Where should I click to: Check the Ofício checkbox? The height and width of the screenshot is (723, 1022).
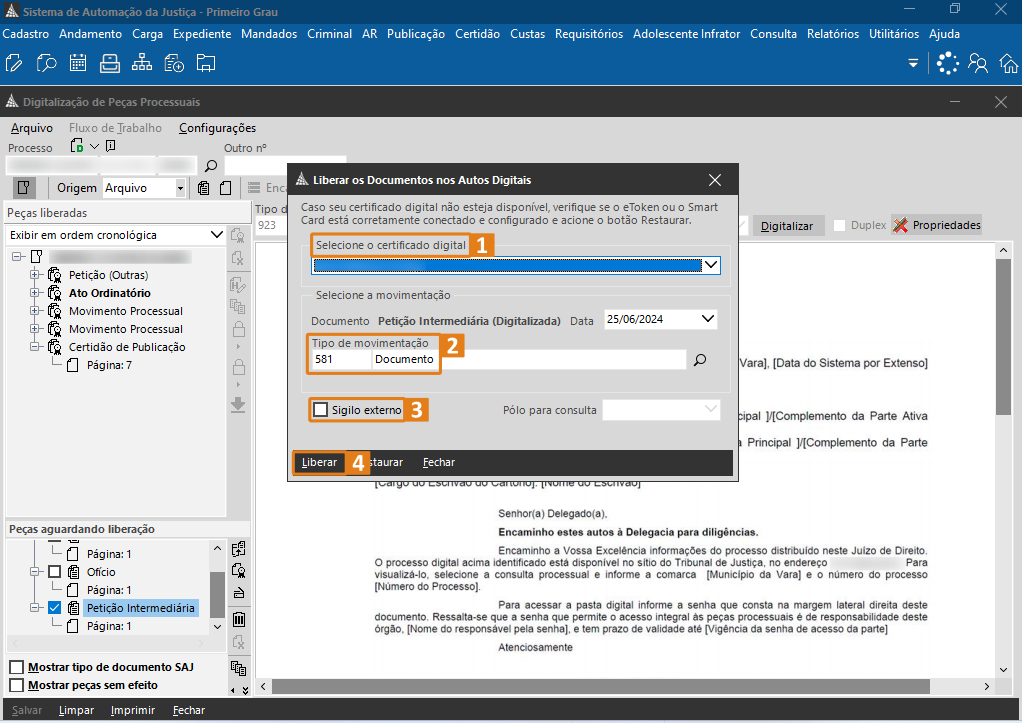(55, 572)
